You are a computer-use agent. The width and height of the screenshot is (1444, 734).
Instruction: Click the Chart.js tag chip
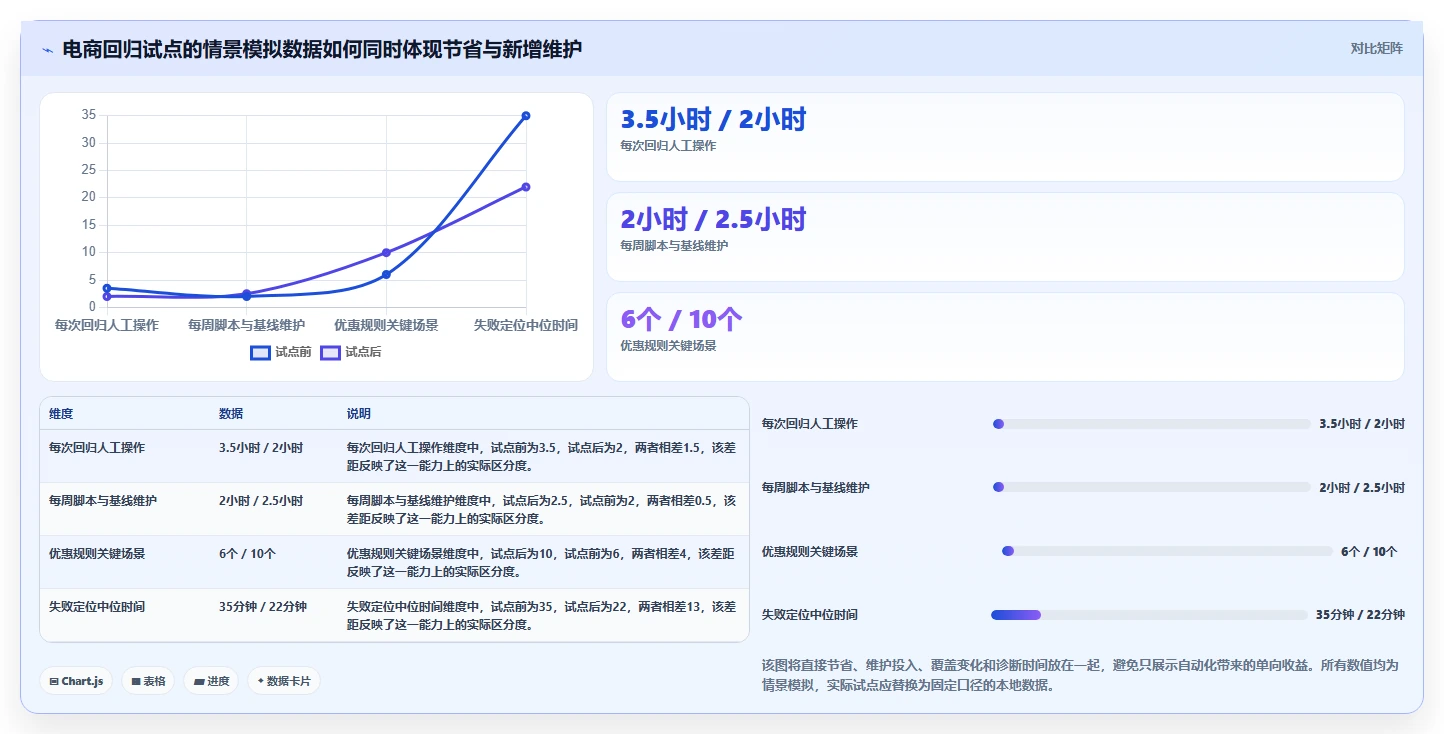[77, 681]
